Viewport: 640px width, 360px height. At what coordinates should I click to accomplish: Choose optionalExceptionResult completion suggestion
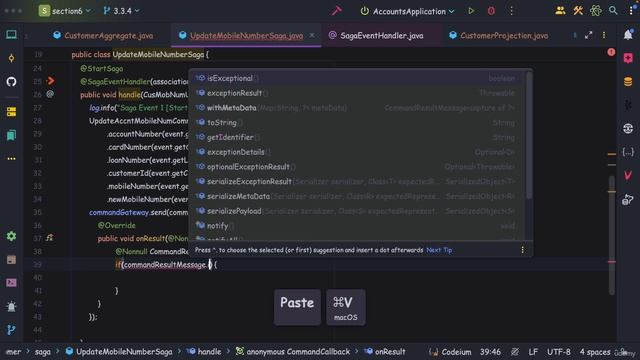coord(357,167)
